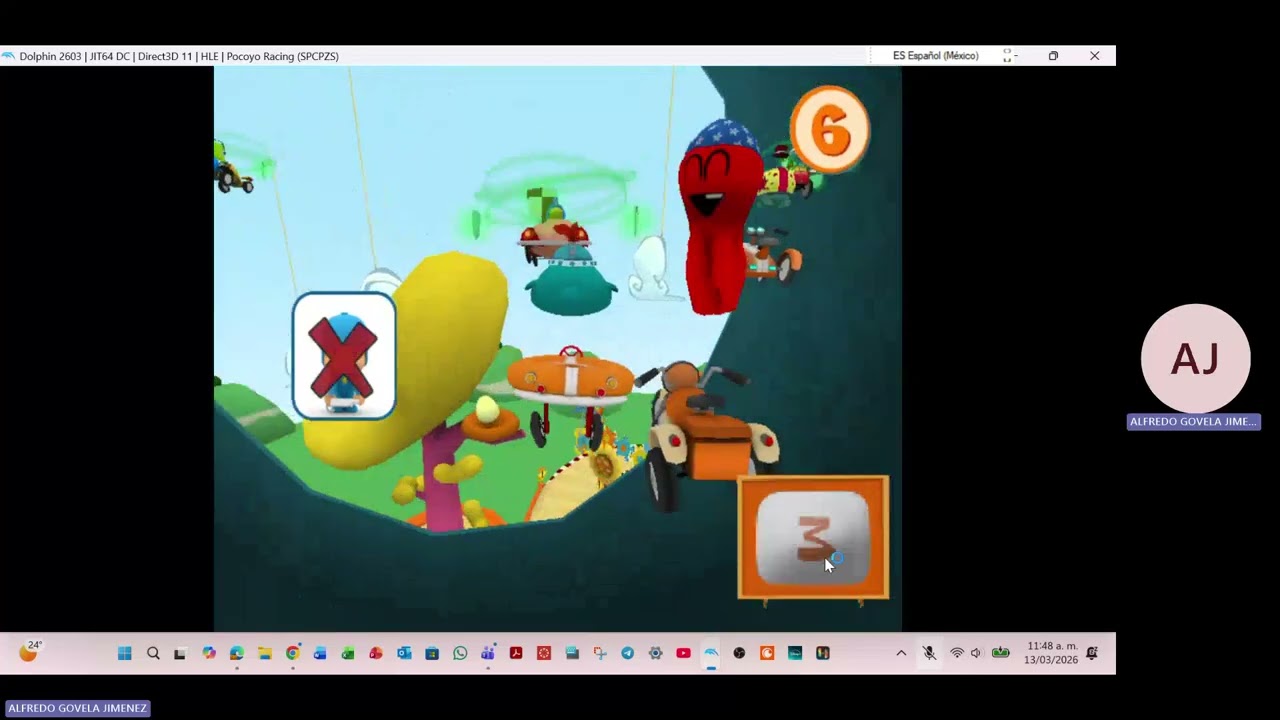Open the Windows Start menu
The image size is (1280, 720).
click(125, 653)
